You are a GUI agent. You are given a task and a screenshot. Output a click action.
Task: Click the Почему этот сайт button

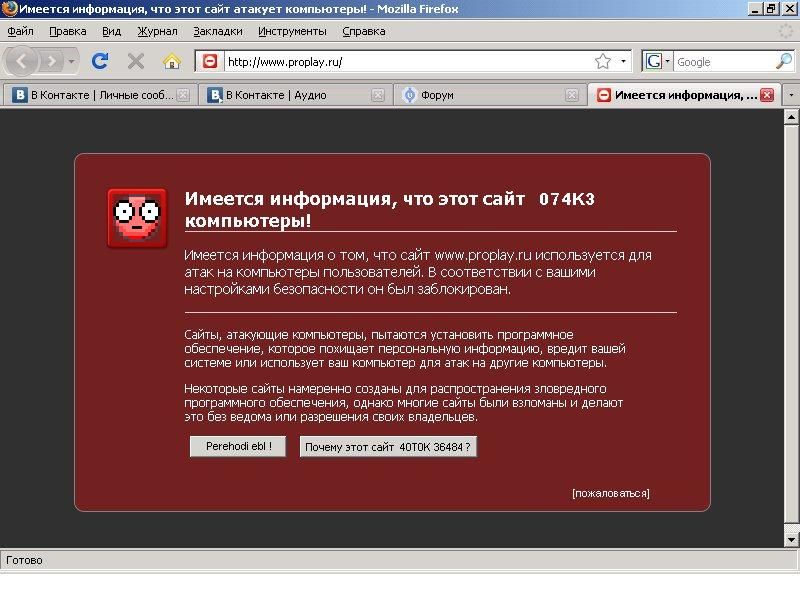click(x=388, y=447)
